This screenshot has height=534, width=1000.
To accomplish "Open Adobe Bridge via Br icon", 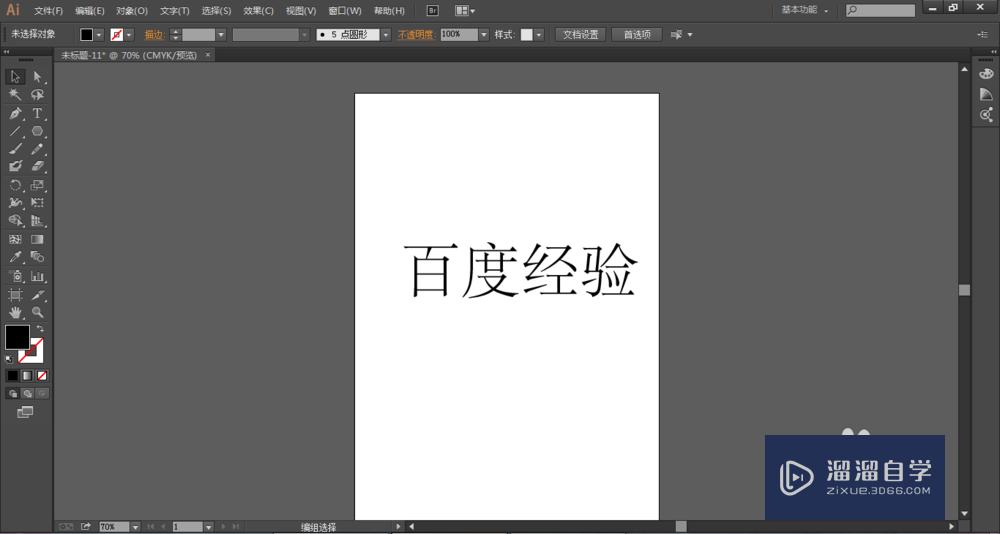I will (432, 11).
